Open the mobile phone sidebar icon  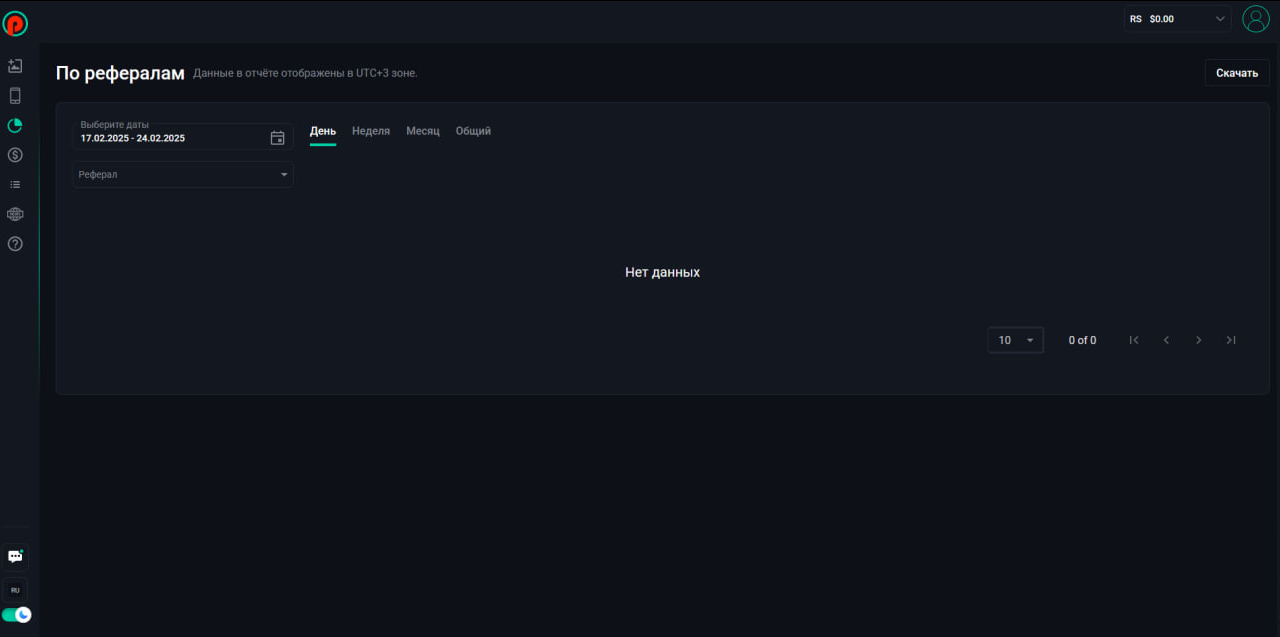(15, 96)
